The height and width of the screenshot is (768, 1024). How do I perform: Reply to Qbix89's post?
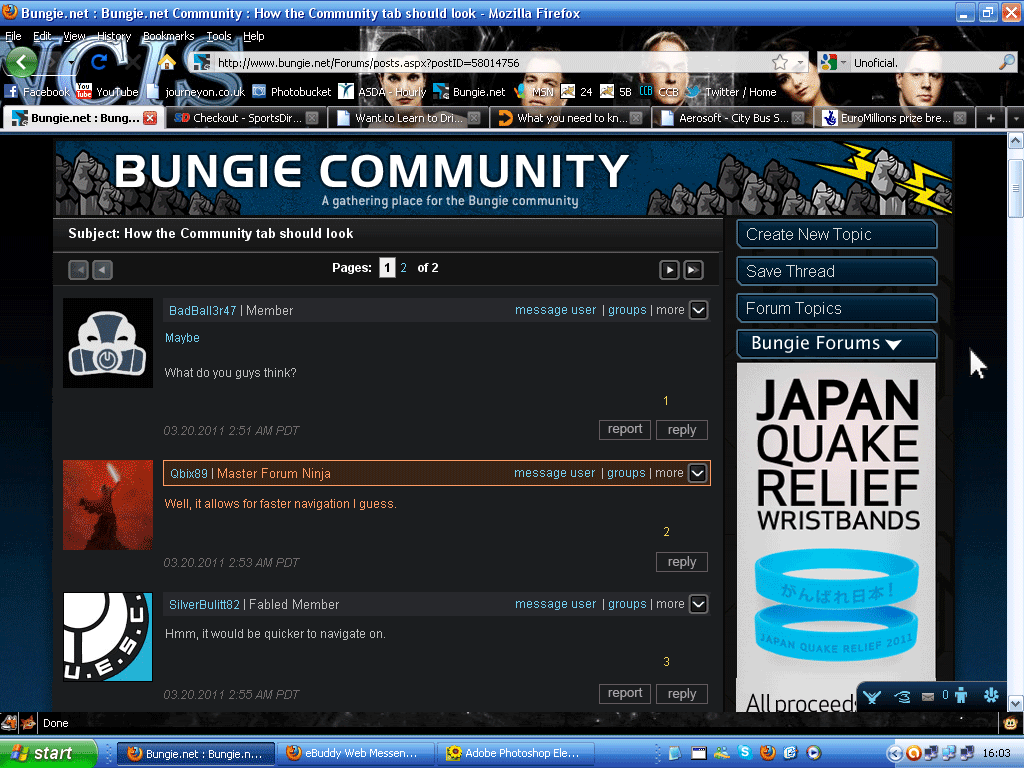coord(682,562)
